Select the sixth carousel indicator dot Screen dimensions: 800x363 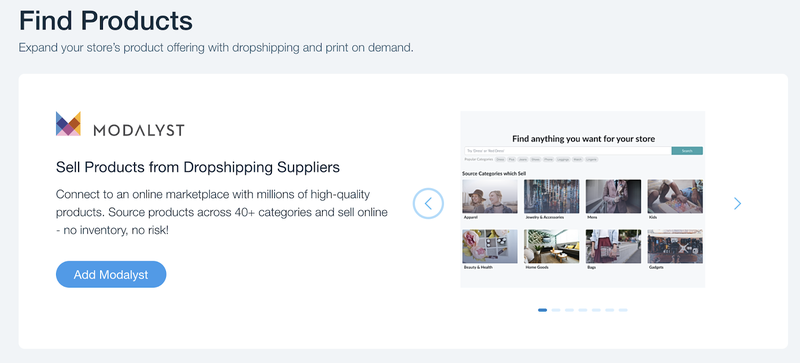(610, 310)
